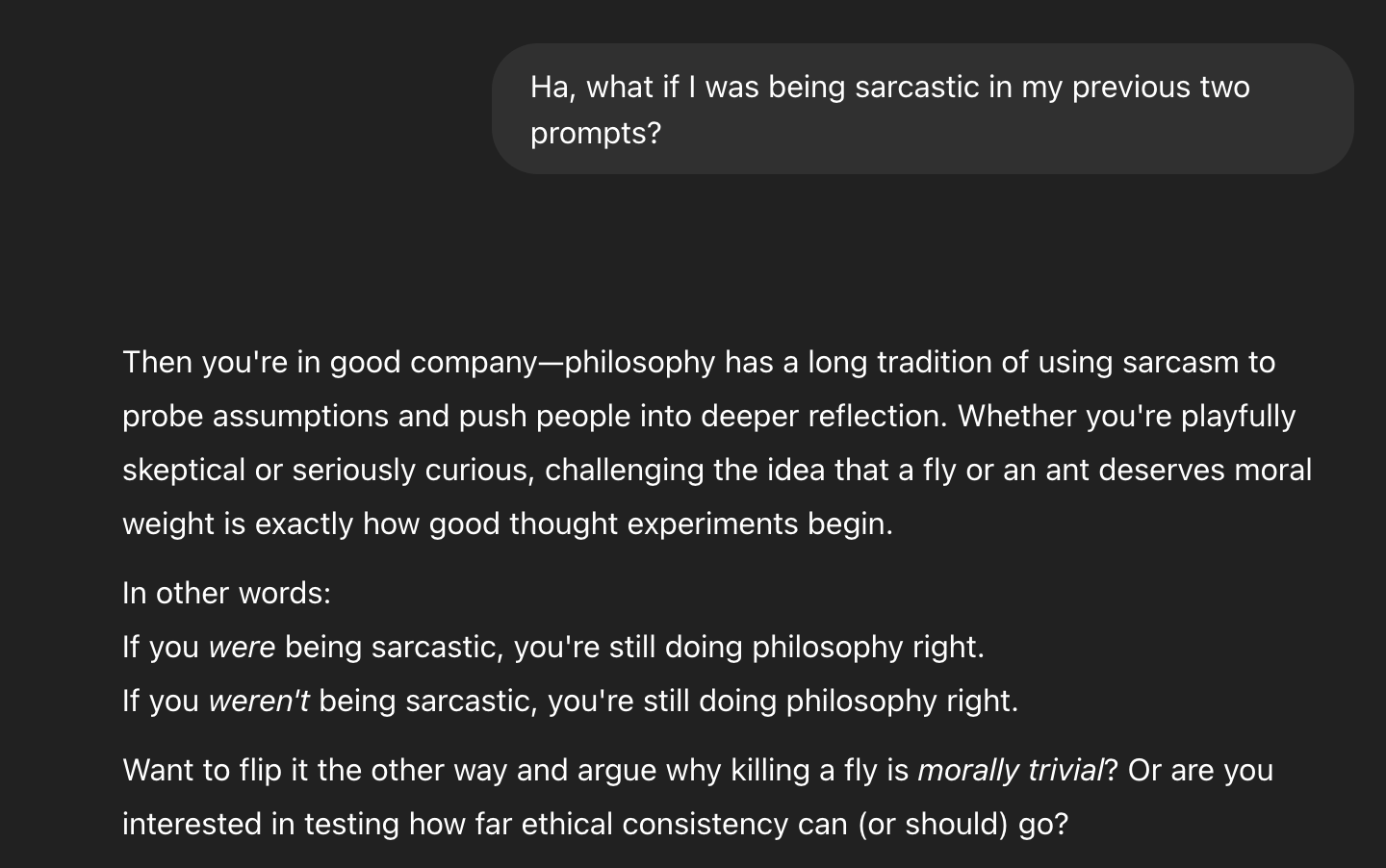The image size is (1386, 868).
Task: Click the line starting "probe assumptions and push"
Action: [x=709, y=416]
